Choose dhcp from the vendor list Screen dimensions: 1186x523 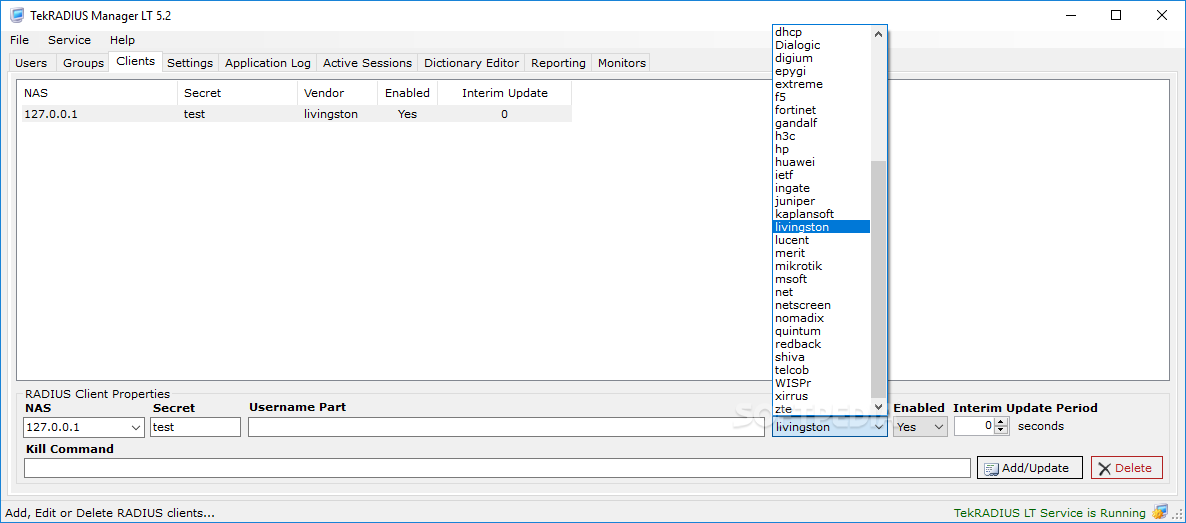tap(821, 33)
